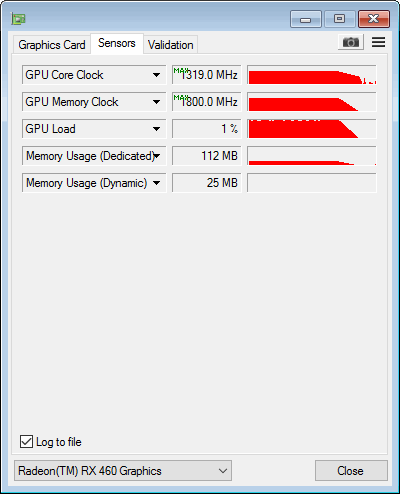Open the GPU Load sensor dropdown

pyautogui.click(x=156, y=129)
